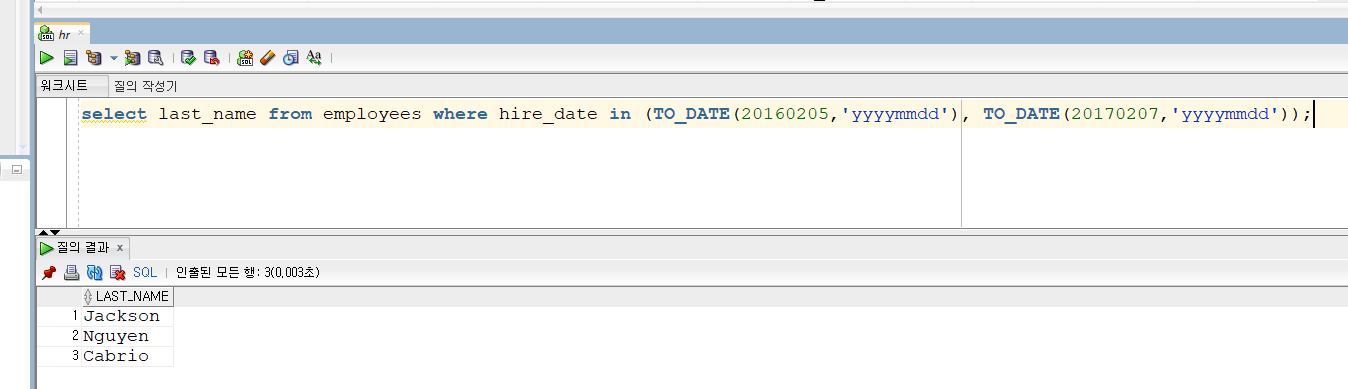
Task: Click the print icon in the results toolbar
Action: (x=71, y=272)
